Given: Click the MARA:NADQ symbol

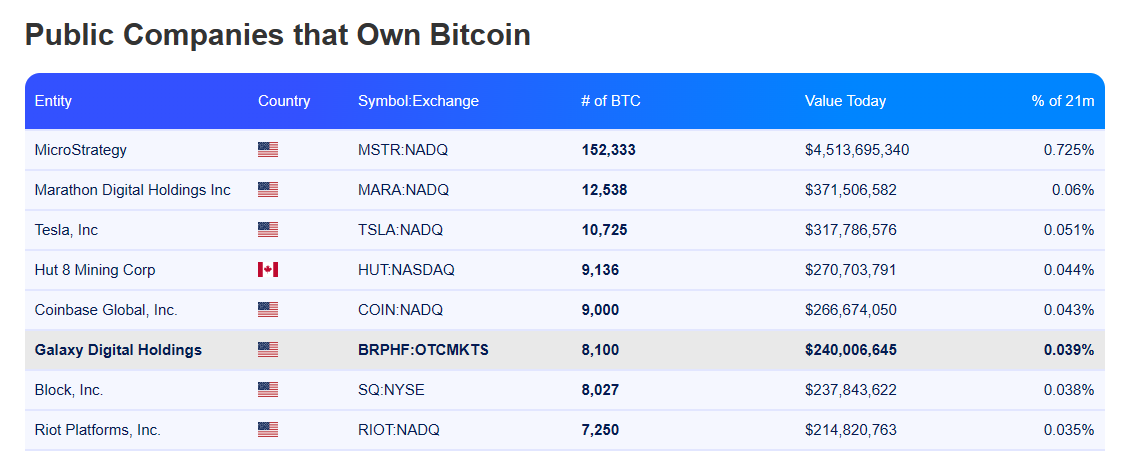Looking at the screenshot, I should pos(404,190).
